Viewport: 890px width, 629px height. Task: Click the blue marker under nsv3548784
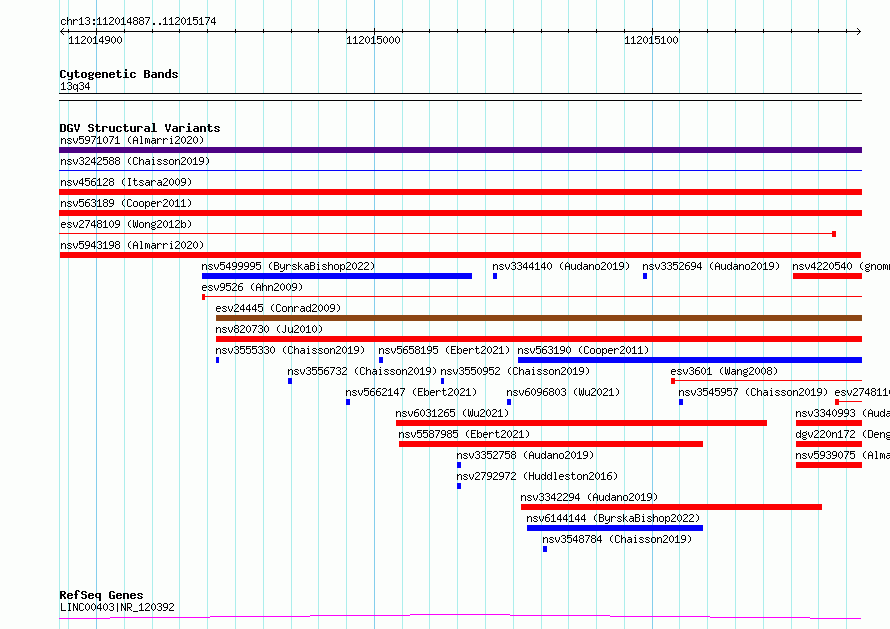click(545, 549)
